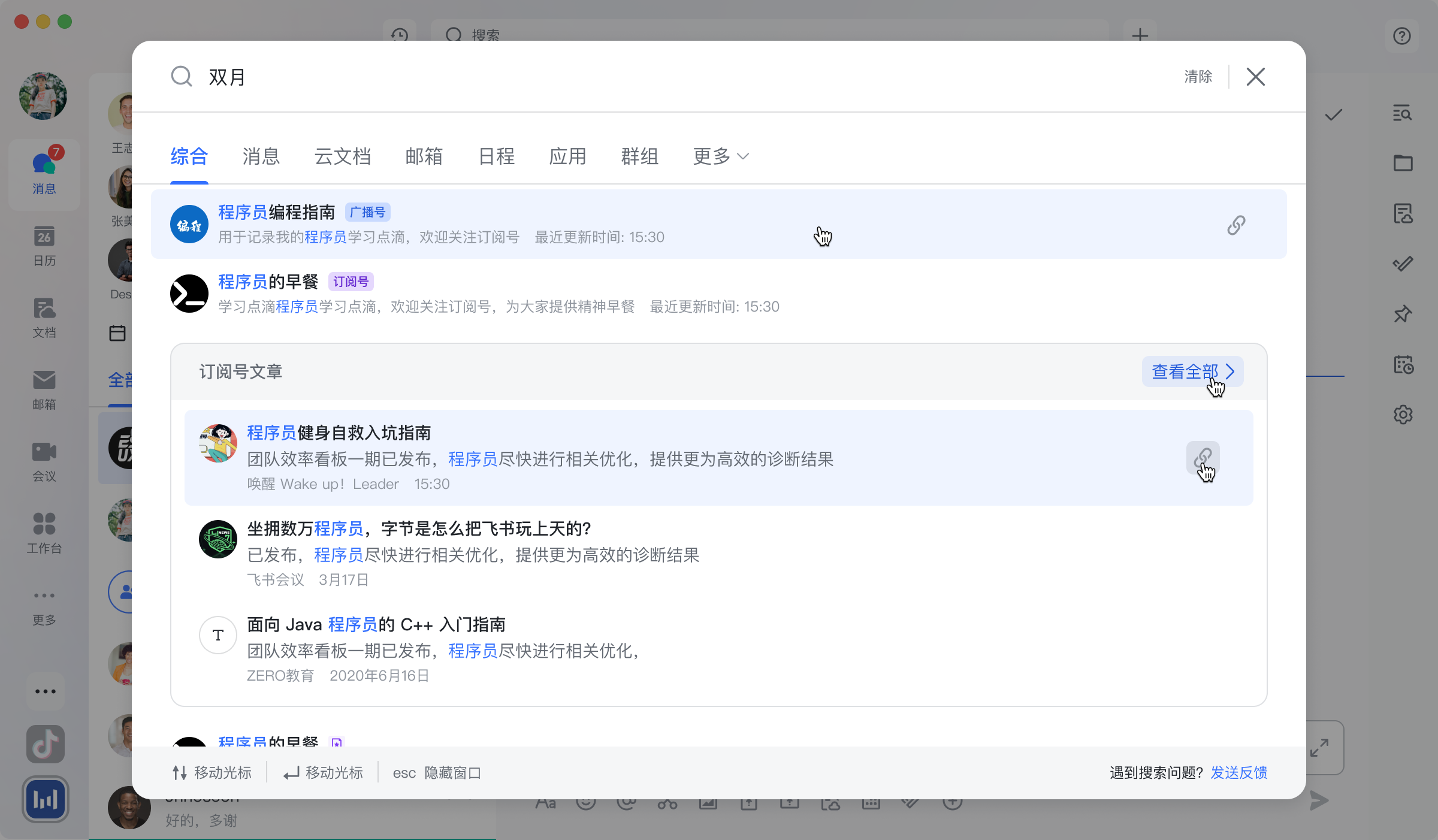Click the contact avatar at bottom of chat list

(x=128, y=808)
